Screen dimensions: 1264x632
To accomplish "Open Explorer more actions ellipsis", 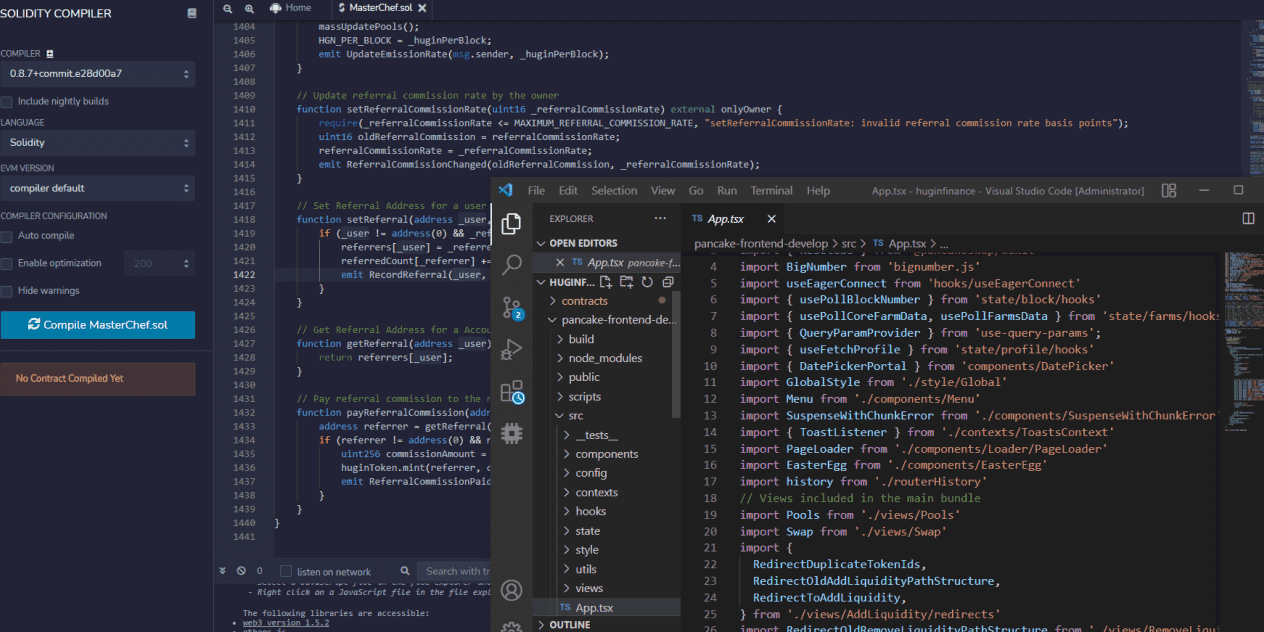I will coord(660,218).
